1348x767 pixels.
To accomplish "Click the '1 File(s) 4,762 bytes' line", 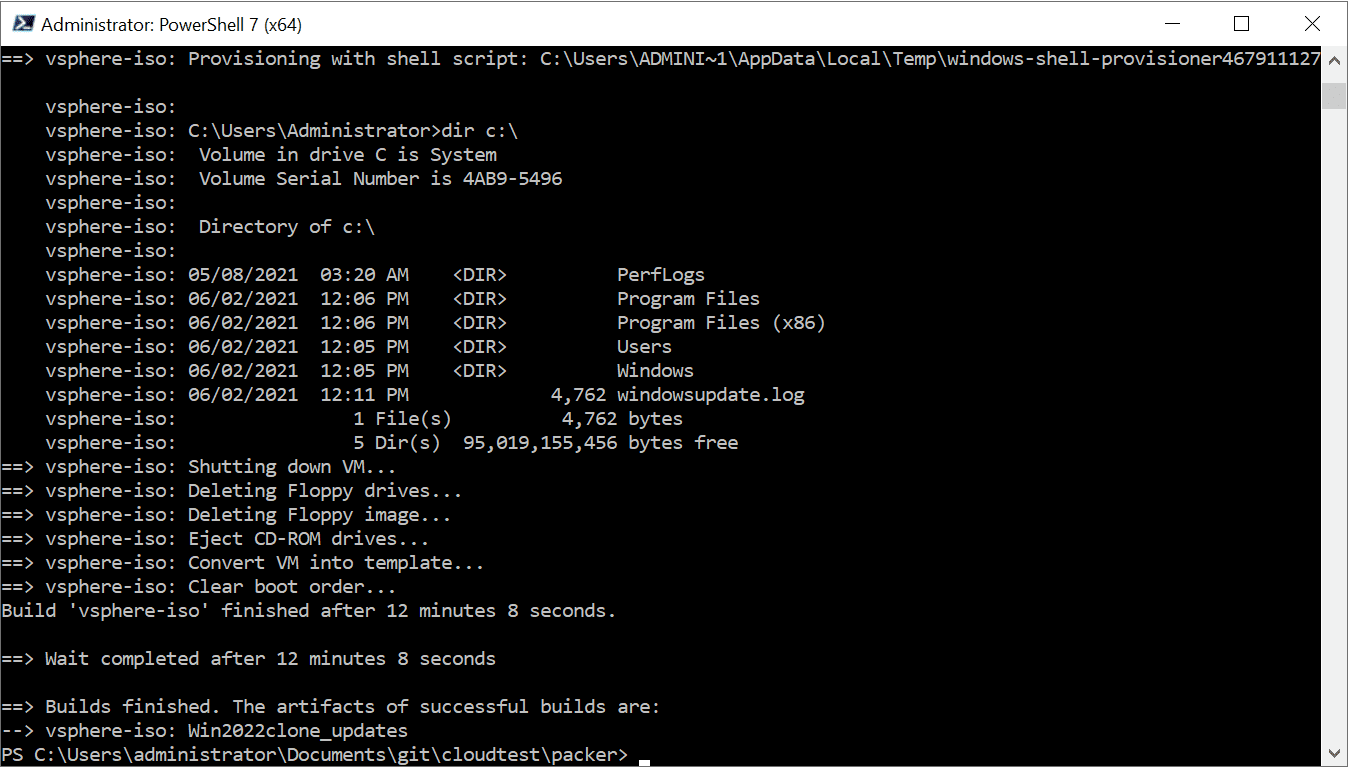I will coord(518,419).
